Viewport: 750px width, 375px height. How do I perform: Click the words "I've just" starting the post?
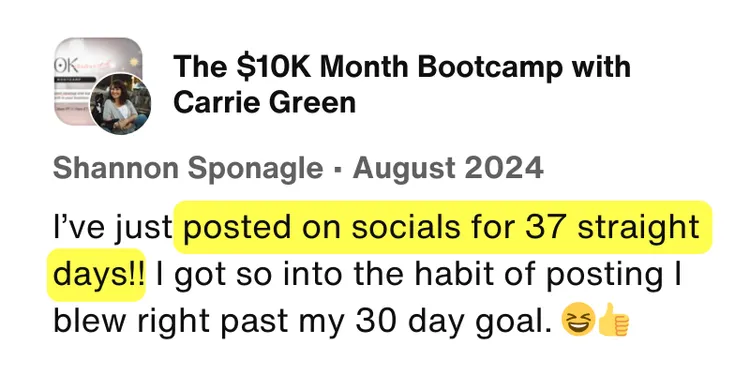coord(112,228)
